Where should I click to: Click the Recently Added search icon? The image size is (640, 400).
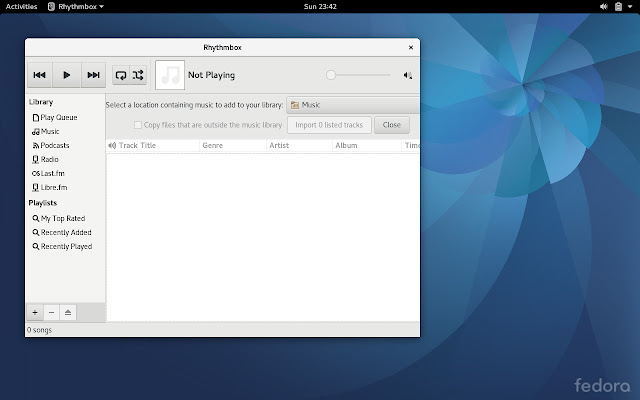click(x=36, y=233)
